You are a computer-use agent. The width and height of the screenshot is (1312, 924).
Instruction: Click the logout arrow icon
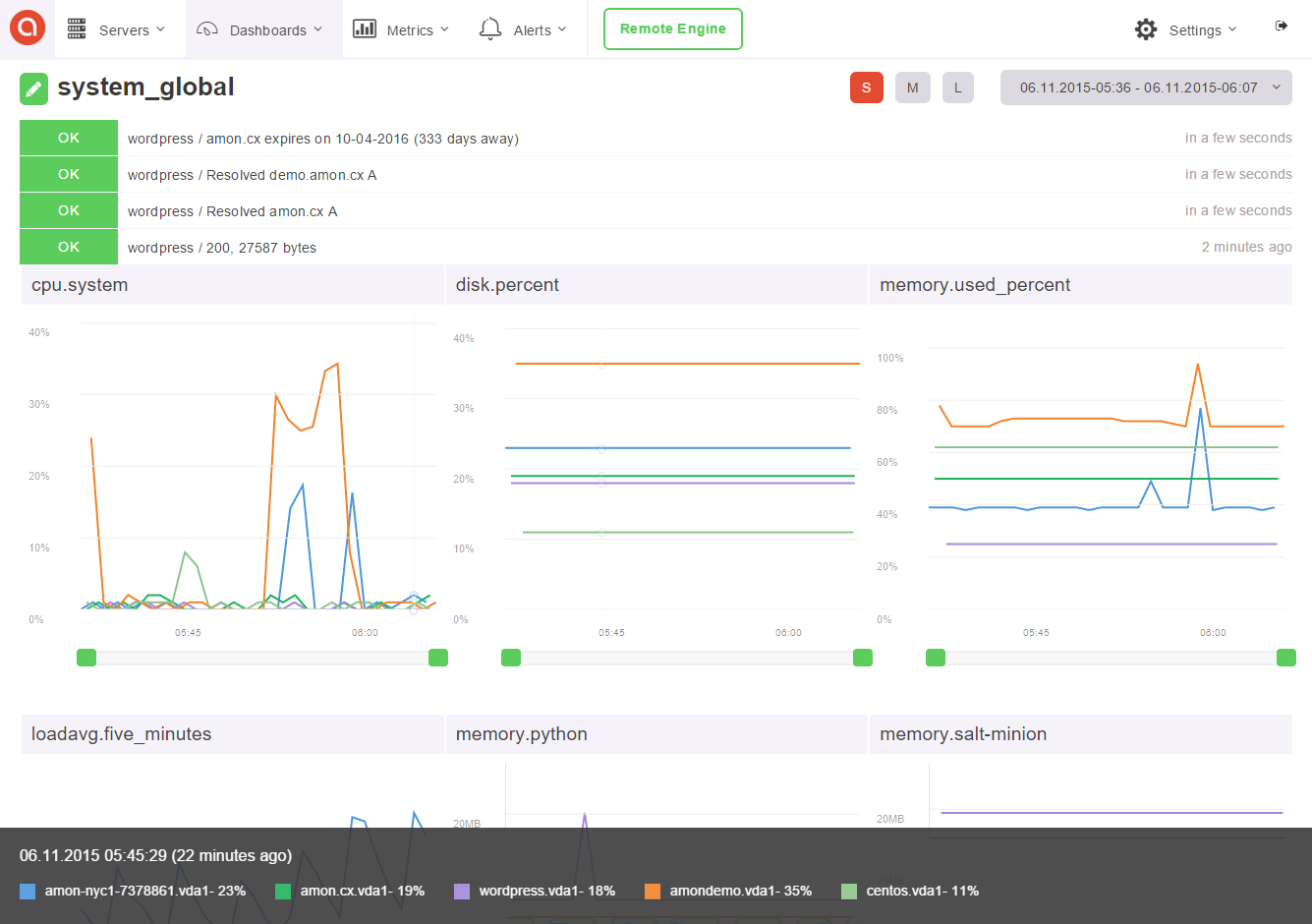pyautogui.click(x=1282, y=26)
